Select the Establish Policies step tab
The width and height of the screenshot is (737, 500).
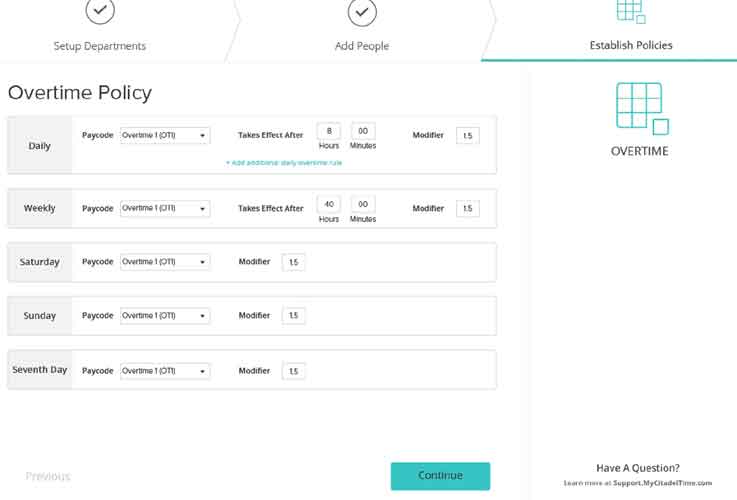coord(630,45)
